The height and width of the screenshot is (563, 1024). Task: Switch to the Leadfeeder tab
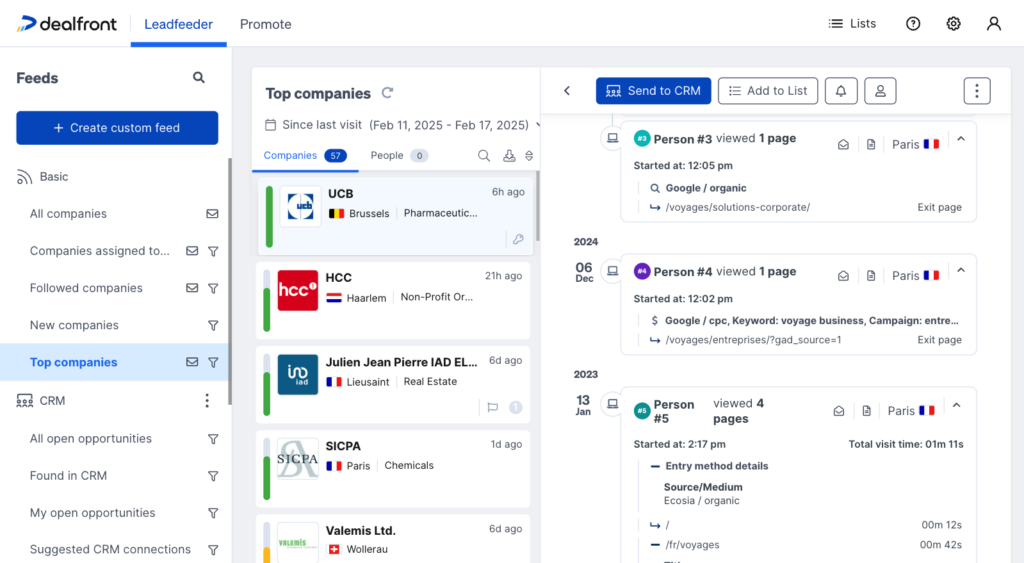(x=178, y=24)
